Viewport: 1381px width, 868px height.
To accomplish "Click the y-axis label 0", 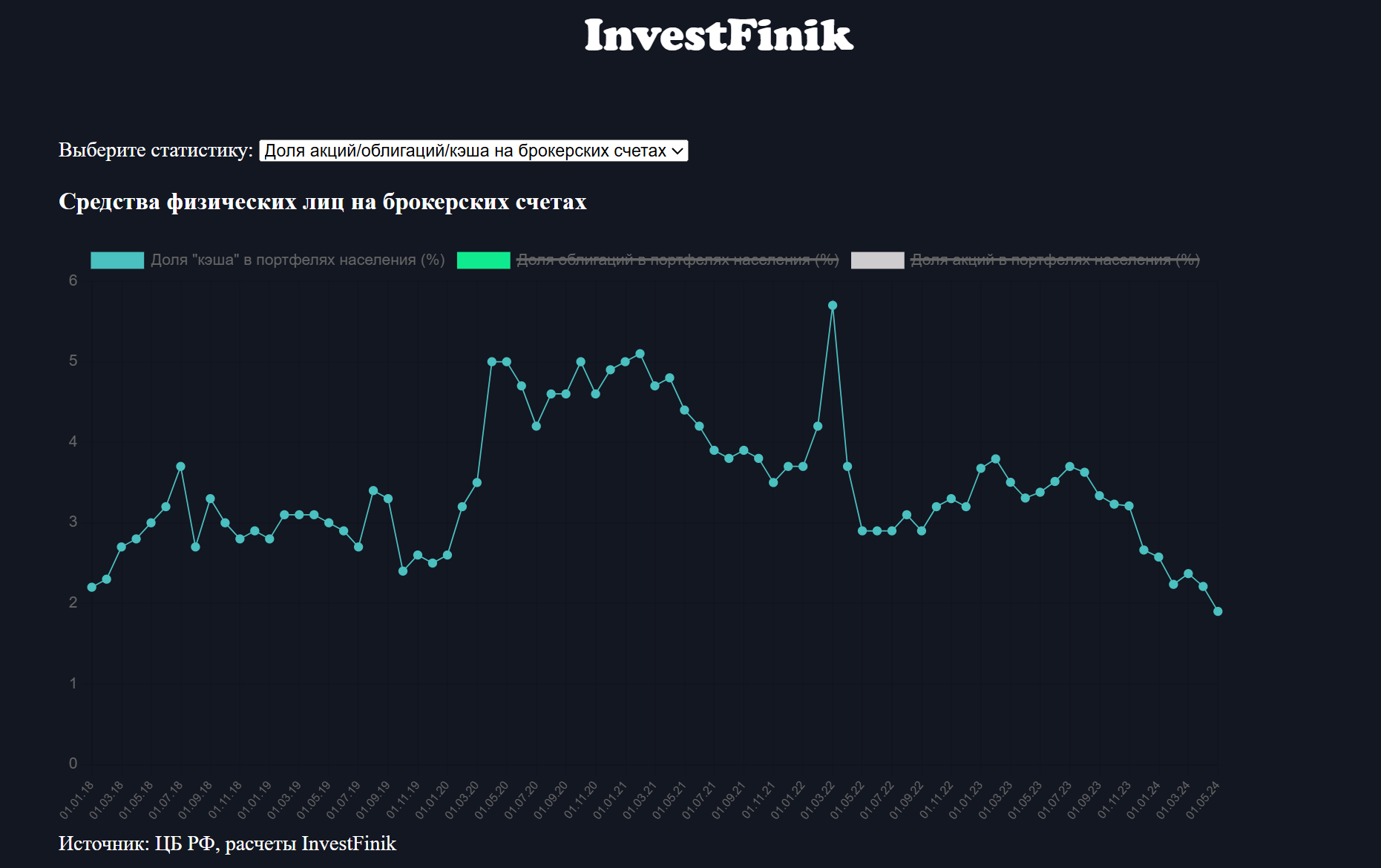I will click(x=73, y=763).
